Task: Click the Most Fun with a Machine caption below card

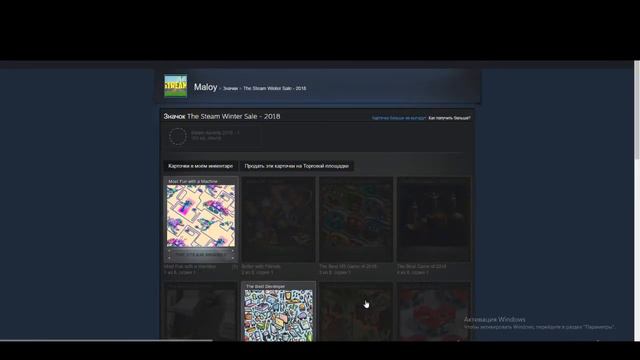Action: coord(190,267)
